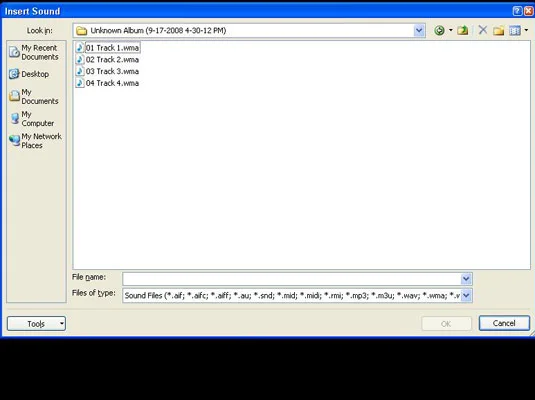Expand the File name history dropdown
Viewport: 535px width, 400px height.
coord(466,279)
